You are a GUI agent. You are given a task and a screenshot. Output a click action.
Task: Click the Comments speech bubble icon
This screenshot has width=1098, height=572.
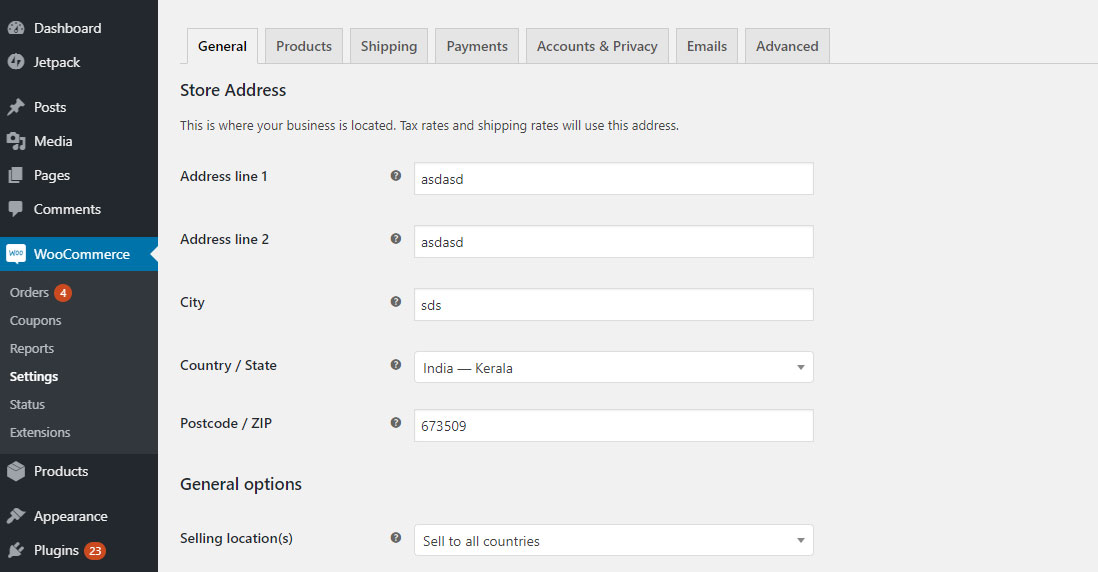coord(15,209)
